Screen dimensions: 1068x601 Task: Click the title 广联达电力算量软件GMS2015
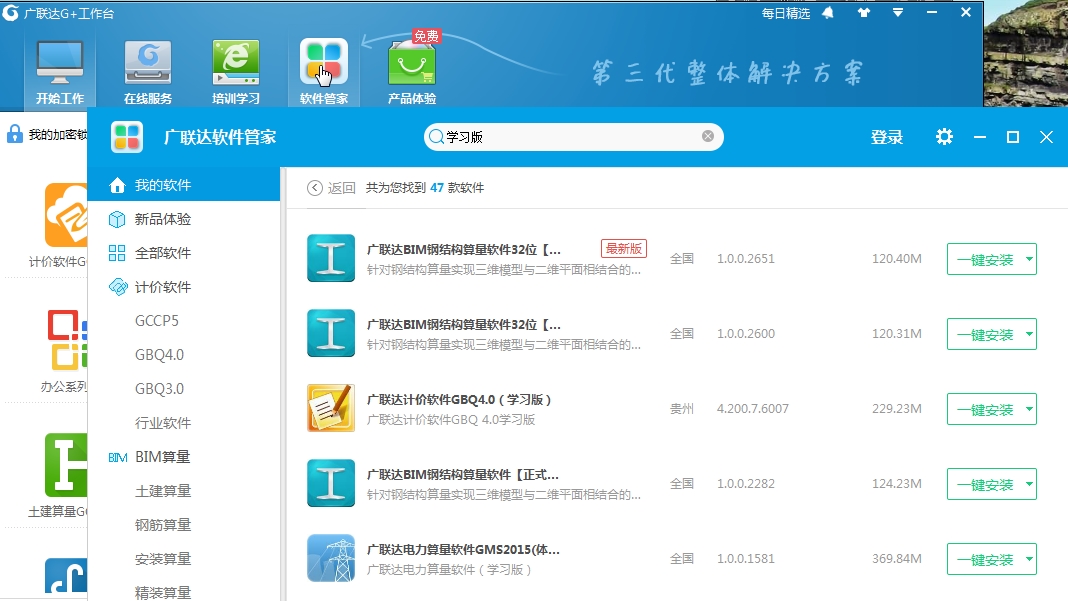click(463, 549)
